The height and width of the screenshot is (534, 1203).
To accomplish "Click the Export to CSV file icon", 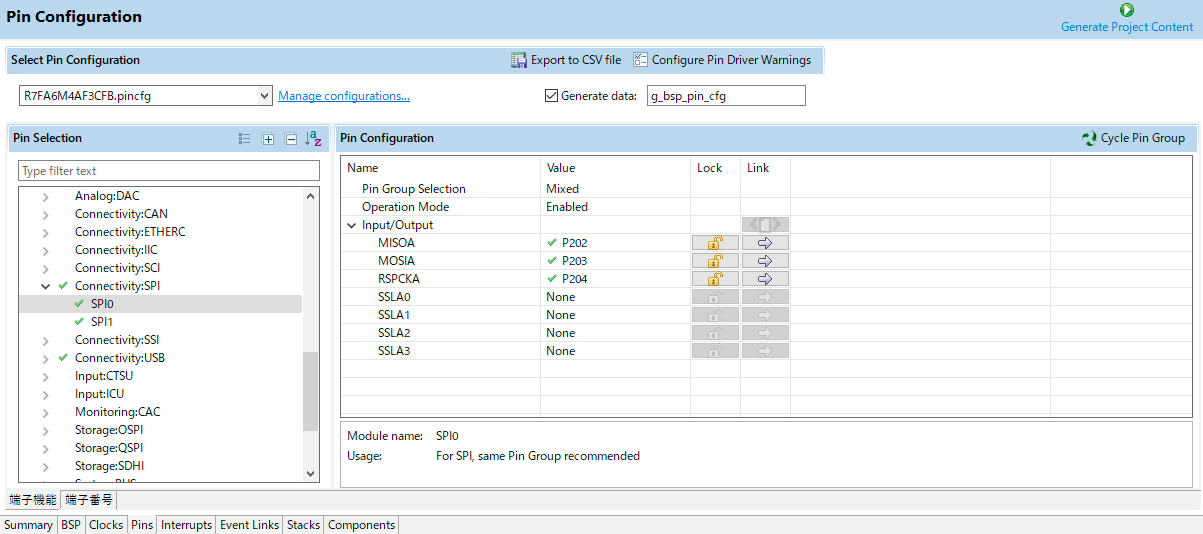I will point(519,60).
